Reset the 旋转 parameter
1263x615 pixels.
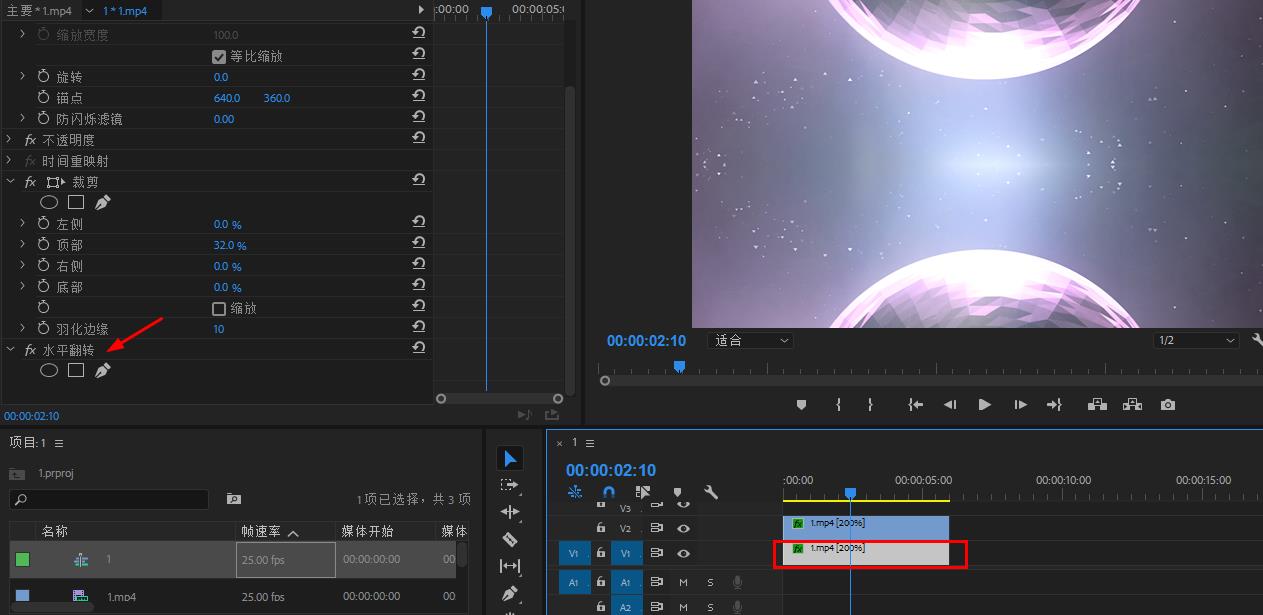(x=419, y=77)
